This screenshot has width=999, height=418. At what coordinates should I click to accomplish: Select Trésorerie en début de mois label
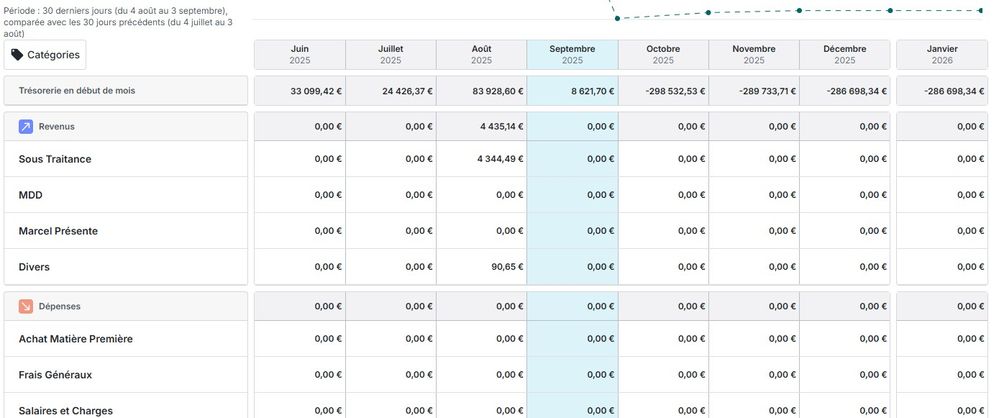(x=77, y=91)
